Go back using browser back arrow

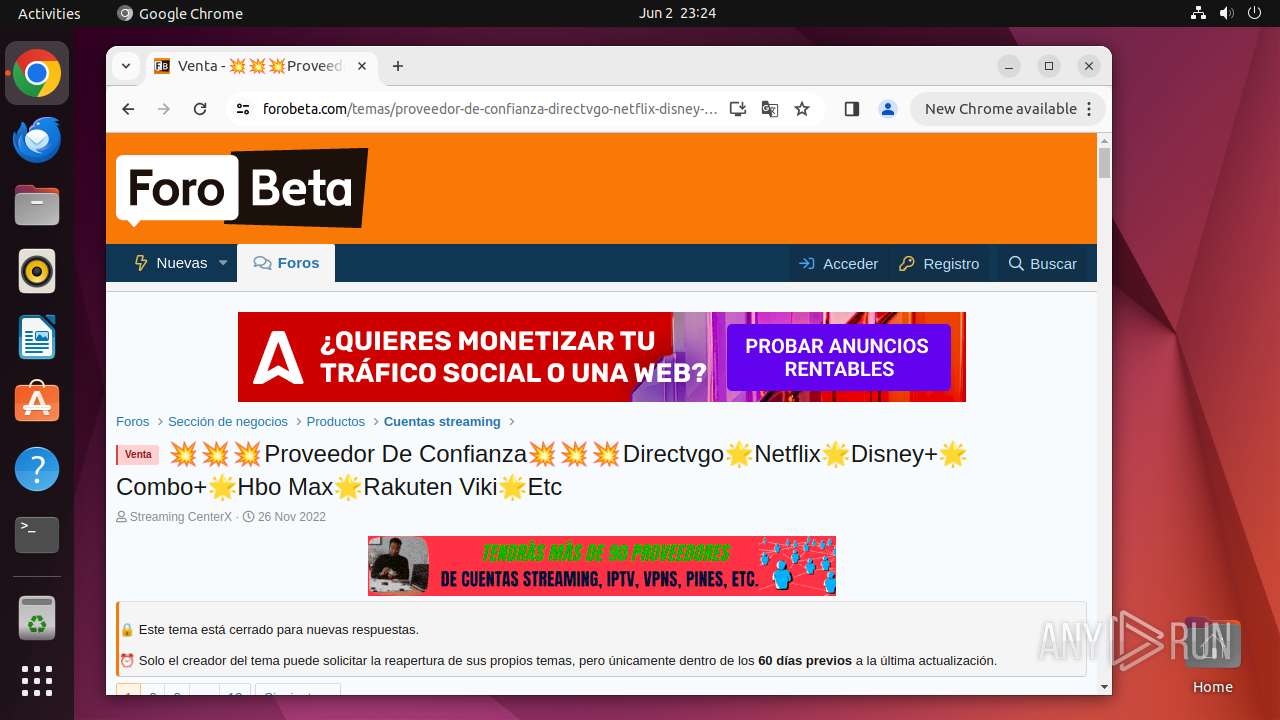pos(128,109)
